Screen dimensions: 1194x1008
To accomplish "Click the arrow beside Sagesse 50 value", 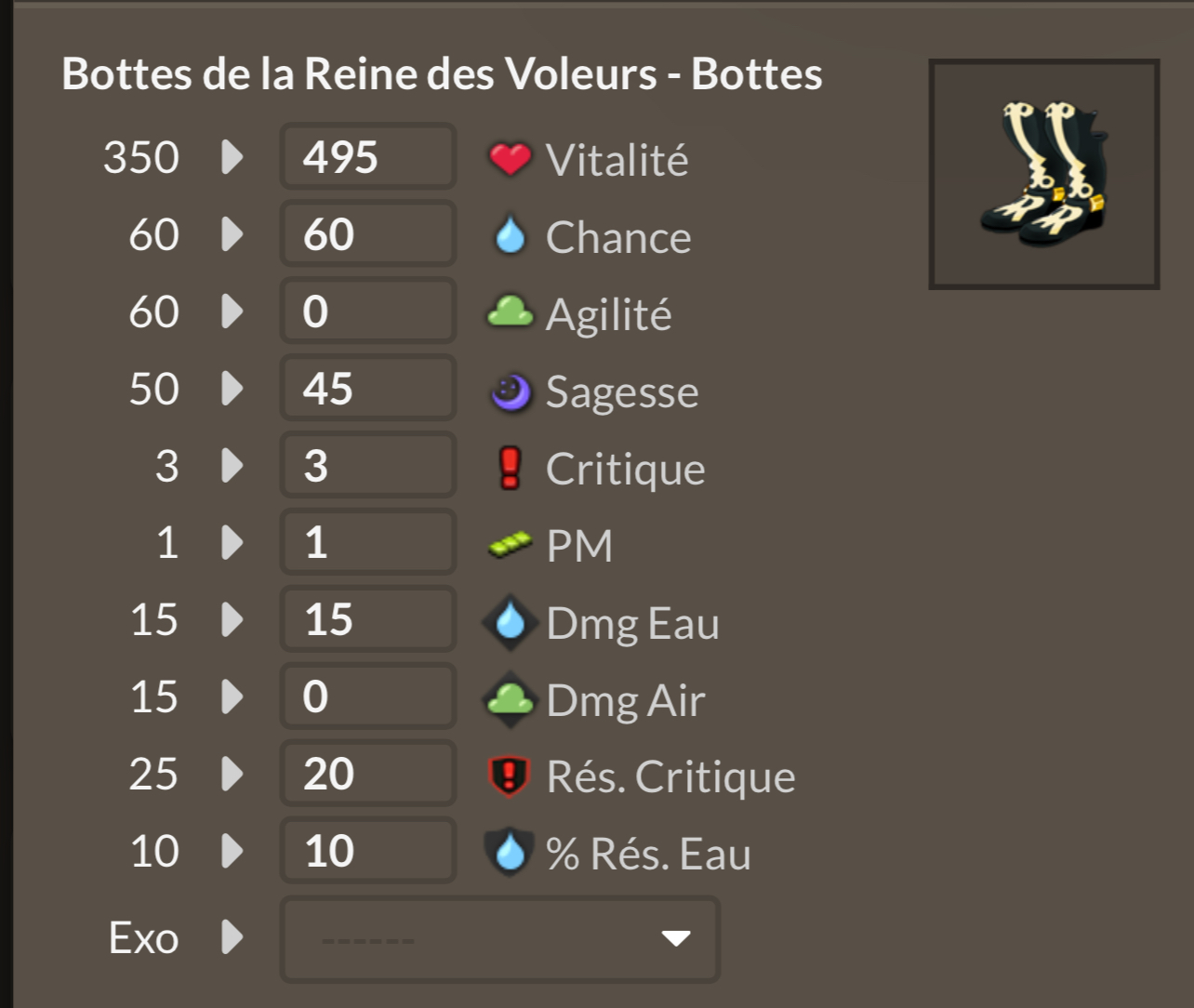I will pyautogui.click(x=232, y=389).
